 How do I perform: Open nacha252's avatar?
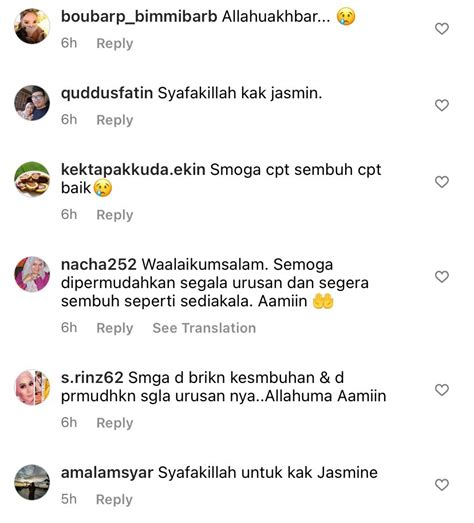coord(32,274)
